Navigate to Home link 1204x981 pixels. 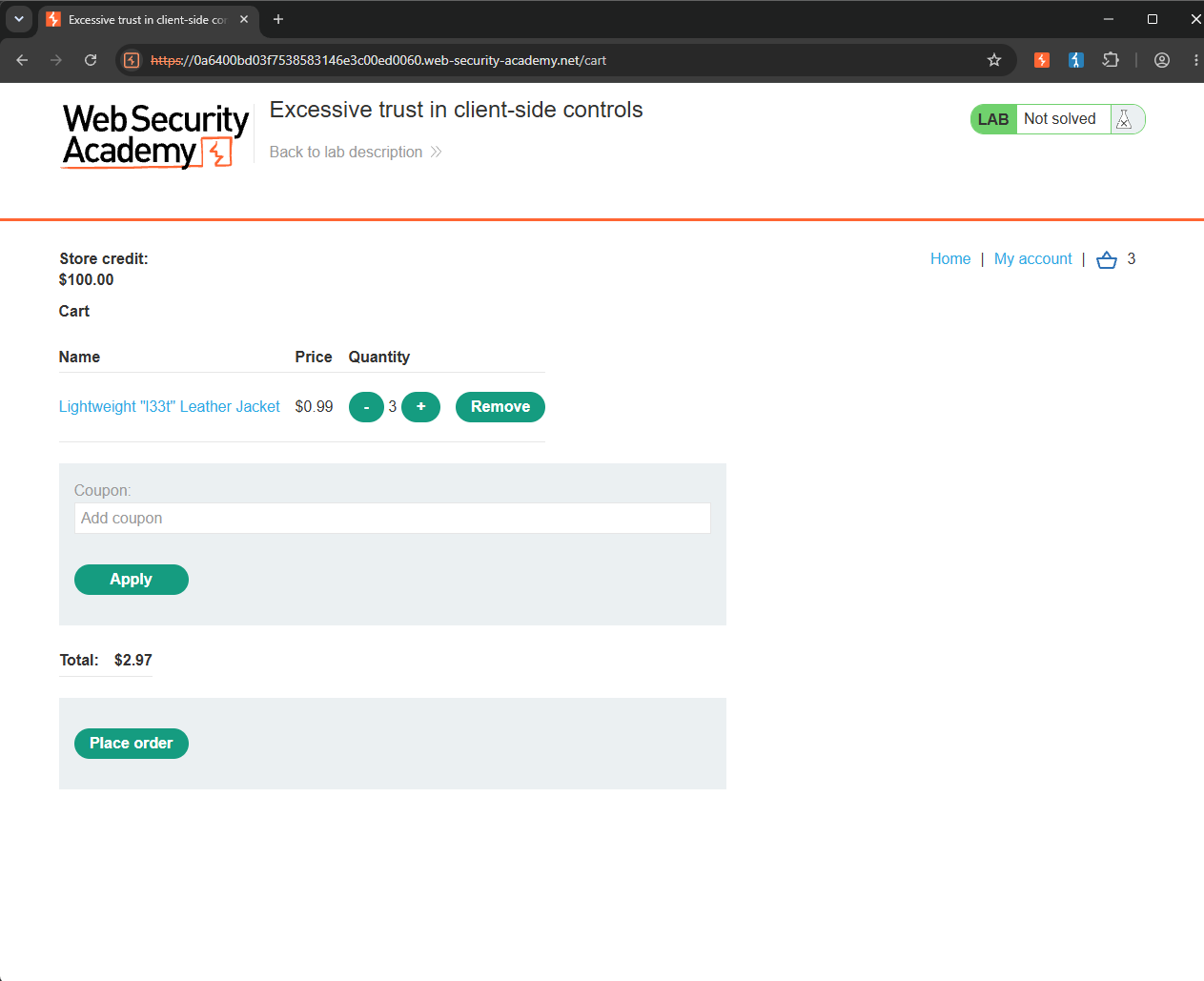pos(950,259)
